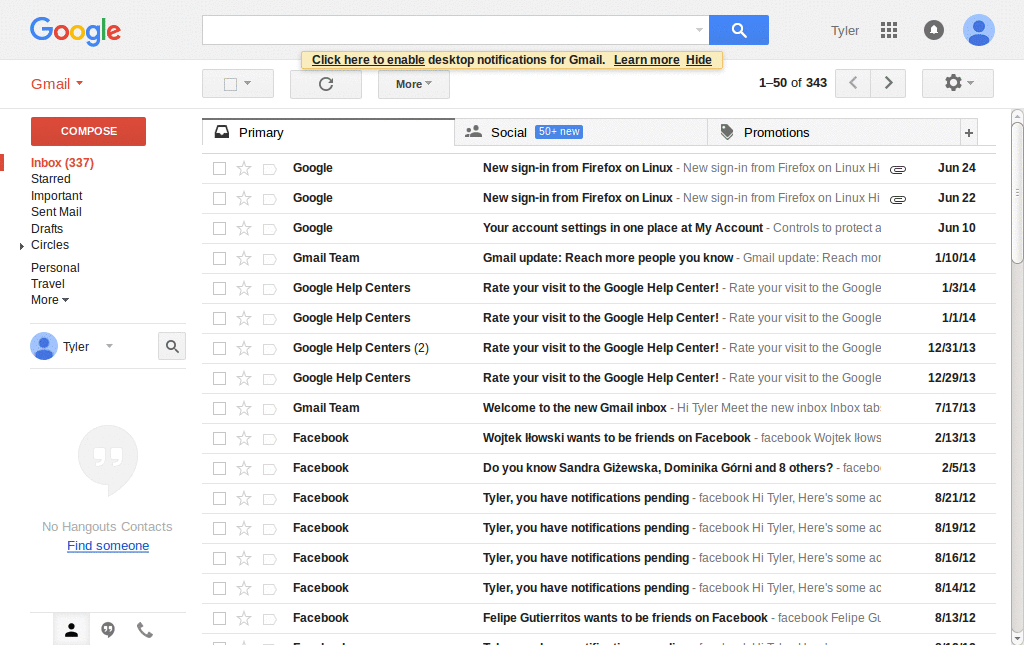Open the Gmail product switcher dropdown
This screenshot has width=1024, height=645.
click(x=57, y=84)
